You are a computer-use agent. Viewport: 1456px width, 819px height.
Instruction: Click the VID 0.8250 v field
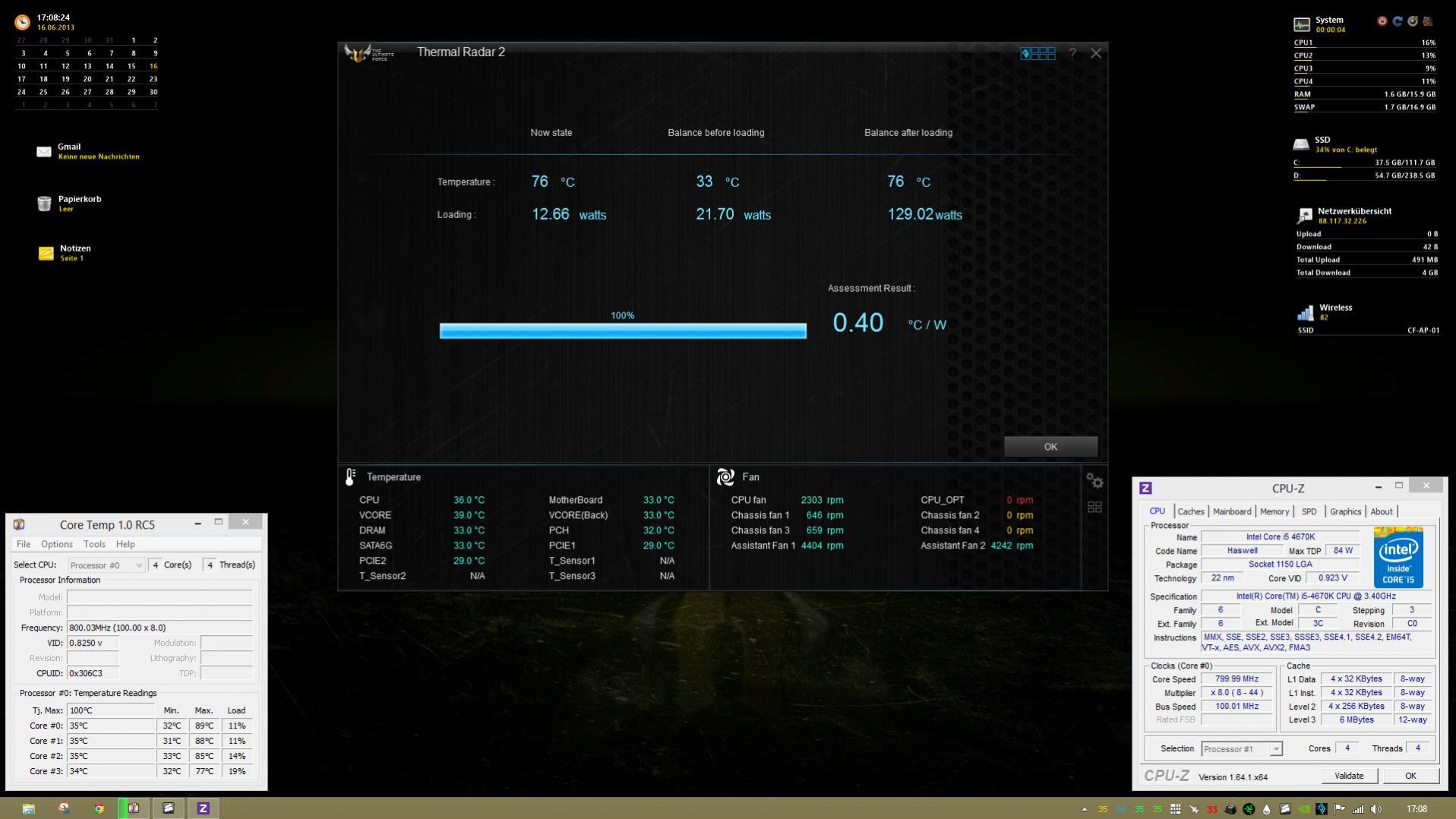[x=93, y=643]
